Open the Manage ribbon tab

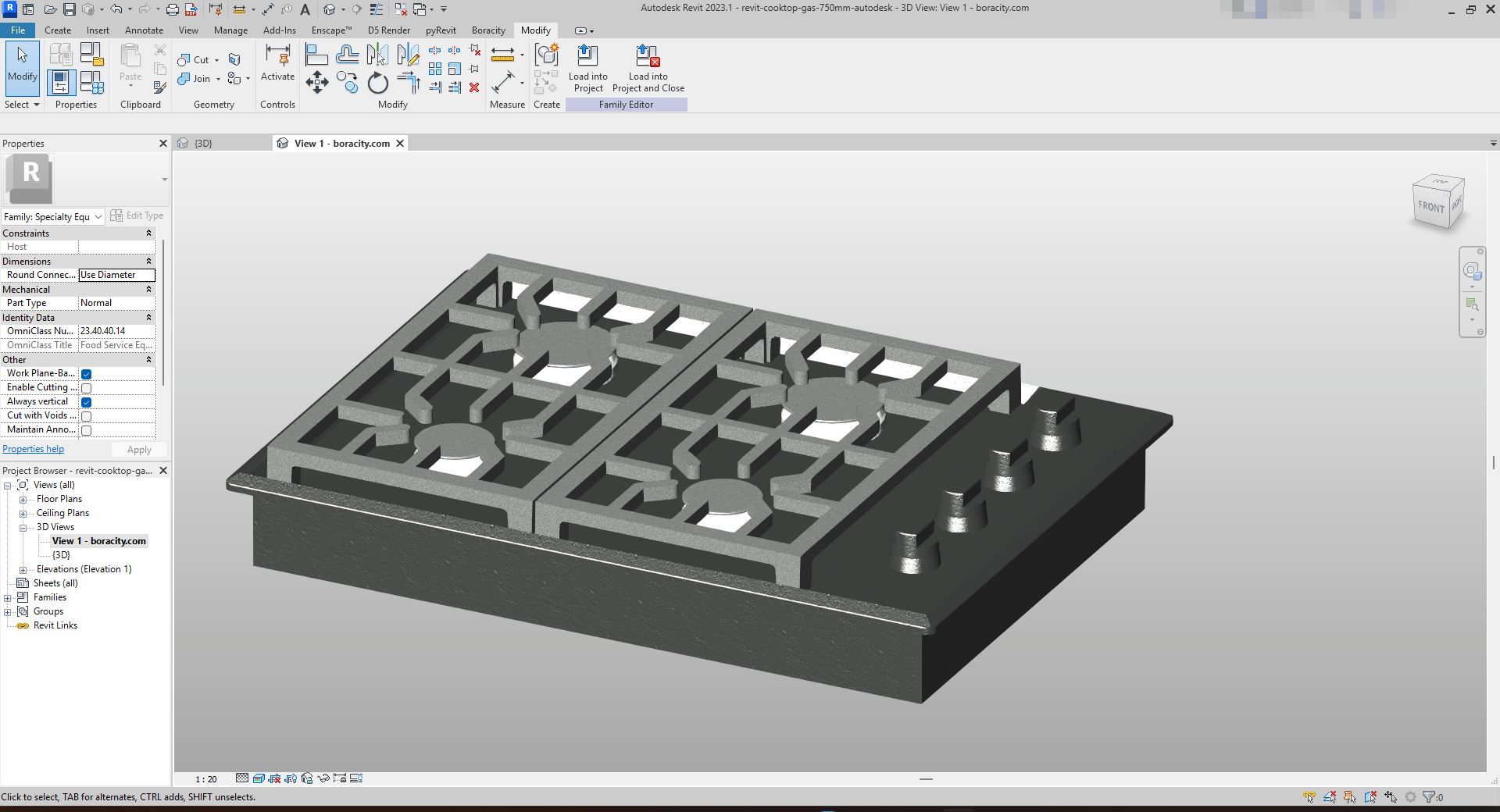[230, 30]
